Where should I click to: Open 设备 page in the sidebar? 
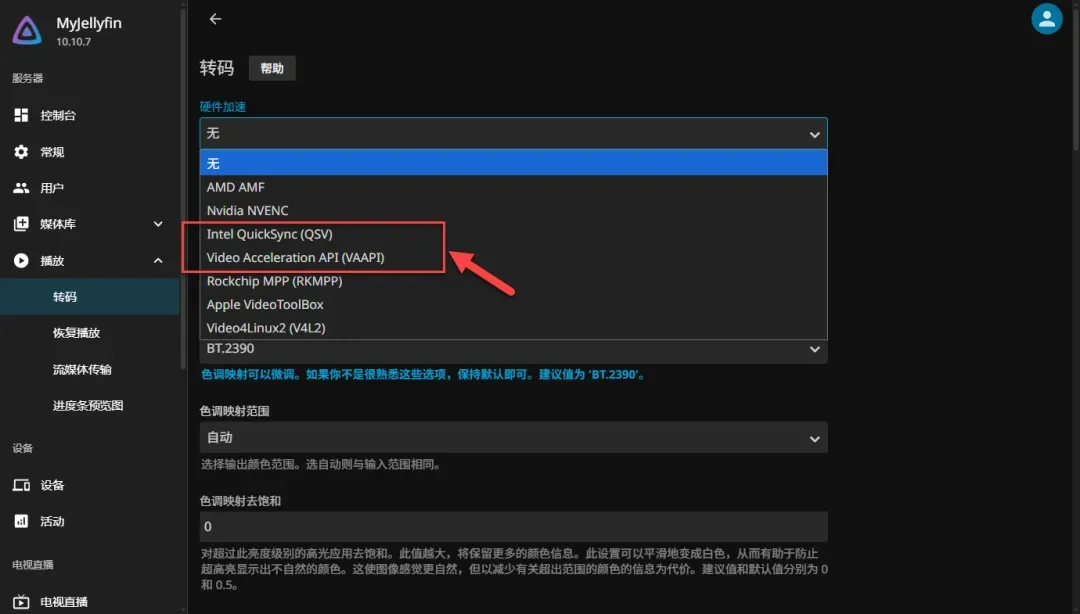[x=90, y=485]
